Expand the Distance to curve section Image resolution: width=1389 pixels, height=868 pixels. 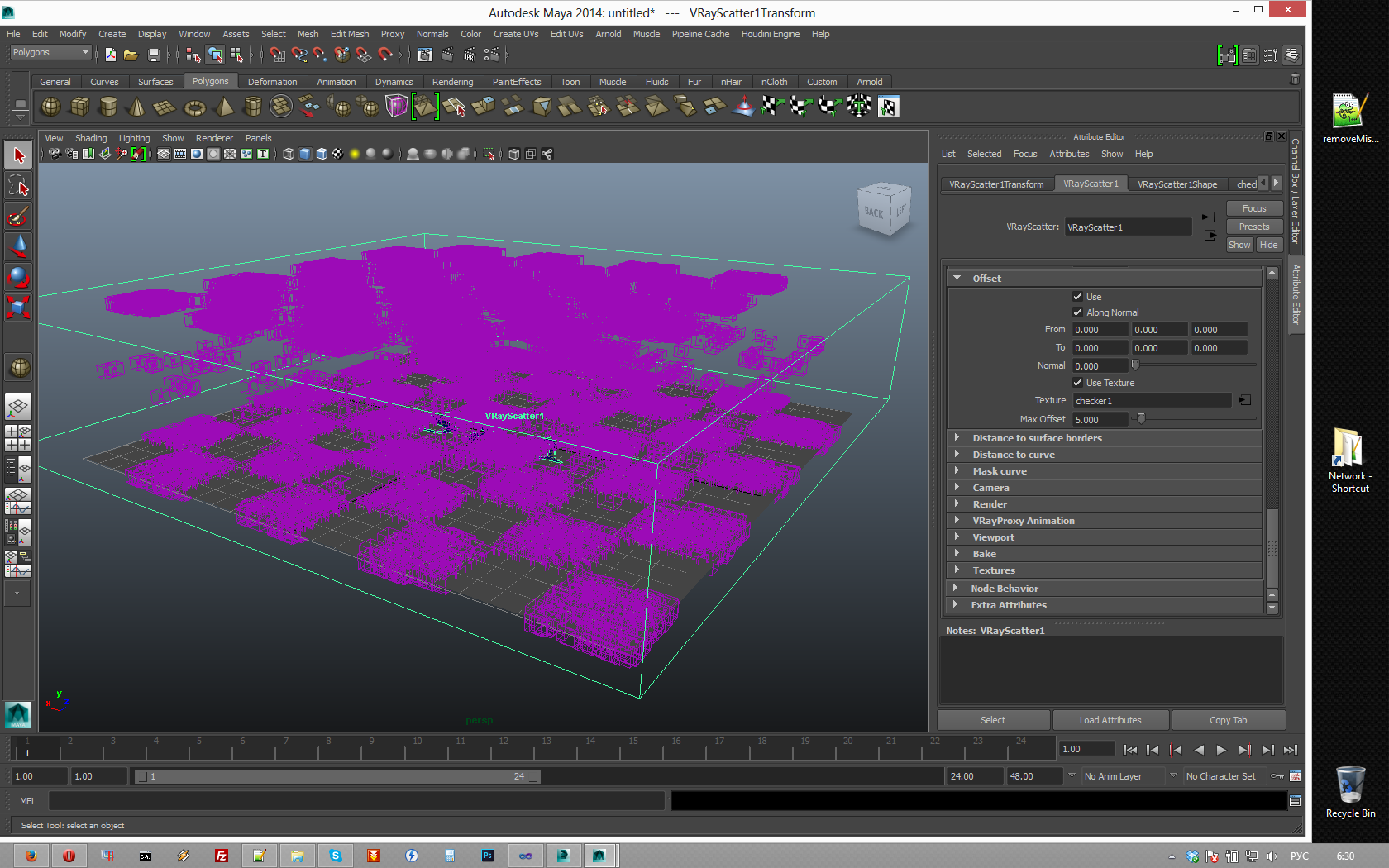point(1105,455)
